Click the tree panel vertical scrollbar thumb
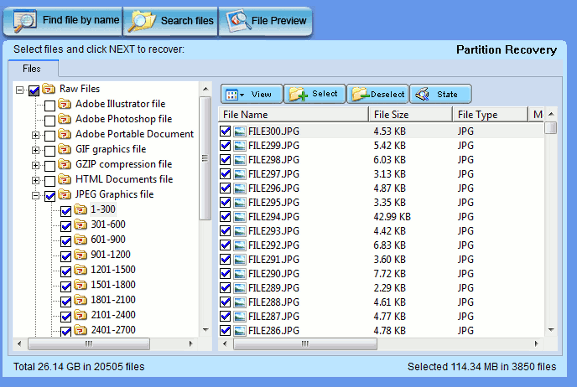577x387 pixels. pos(205,158)
